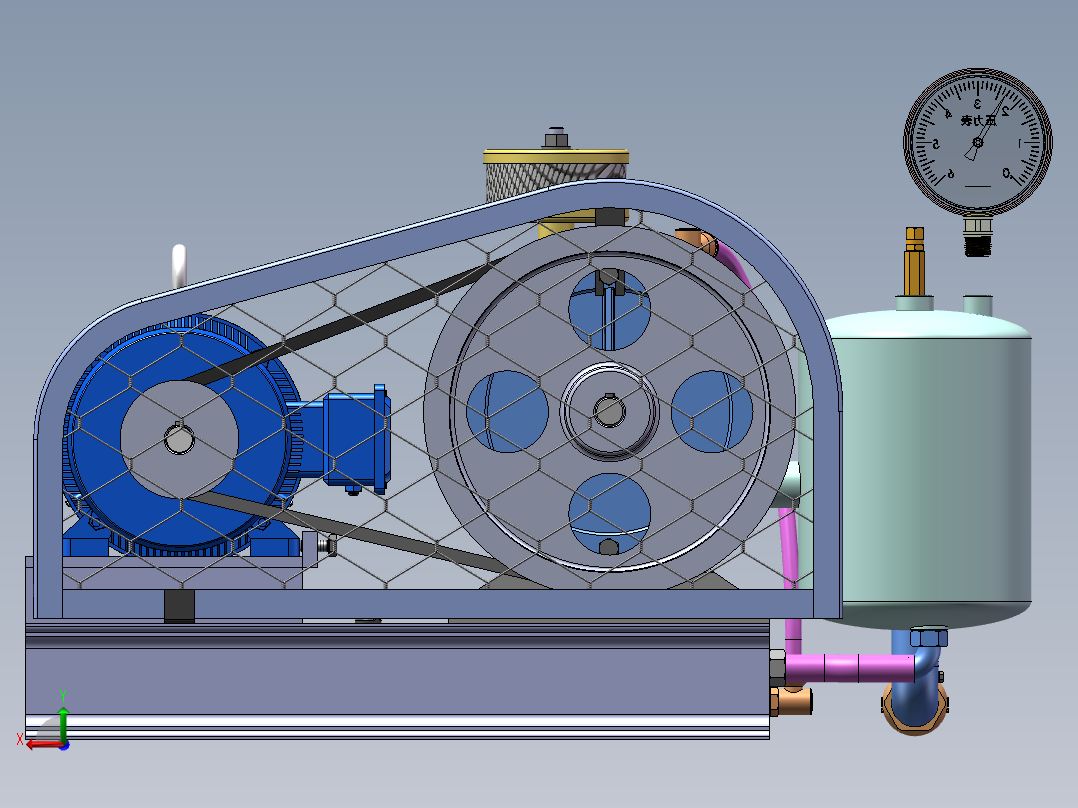The width and height of the screenshot is (1078, 808).
Task: Select the upper drive belt span
Action: point(344,320)
